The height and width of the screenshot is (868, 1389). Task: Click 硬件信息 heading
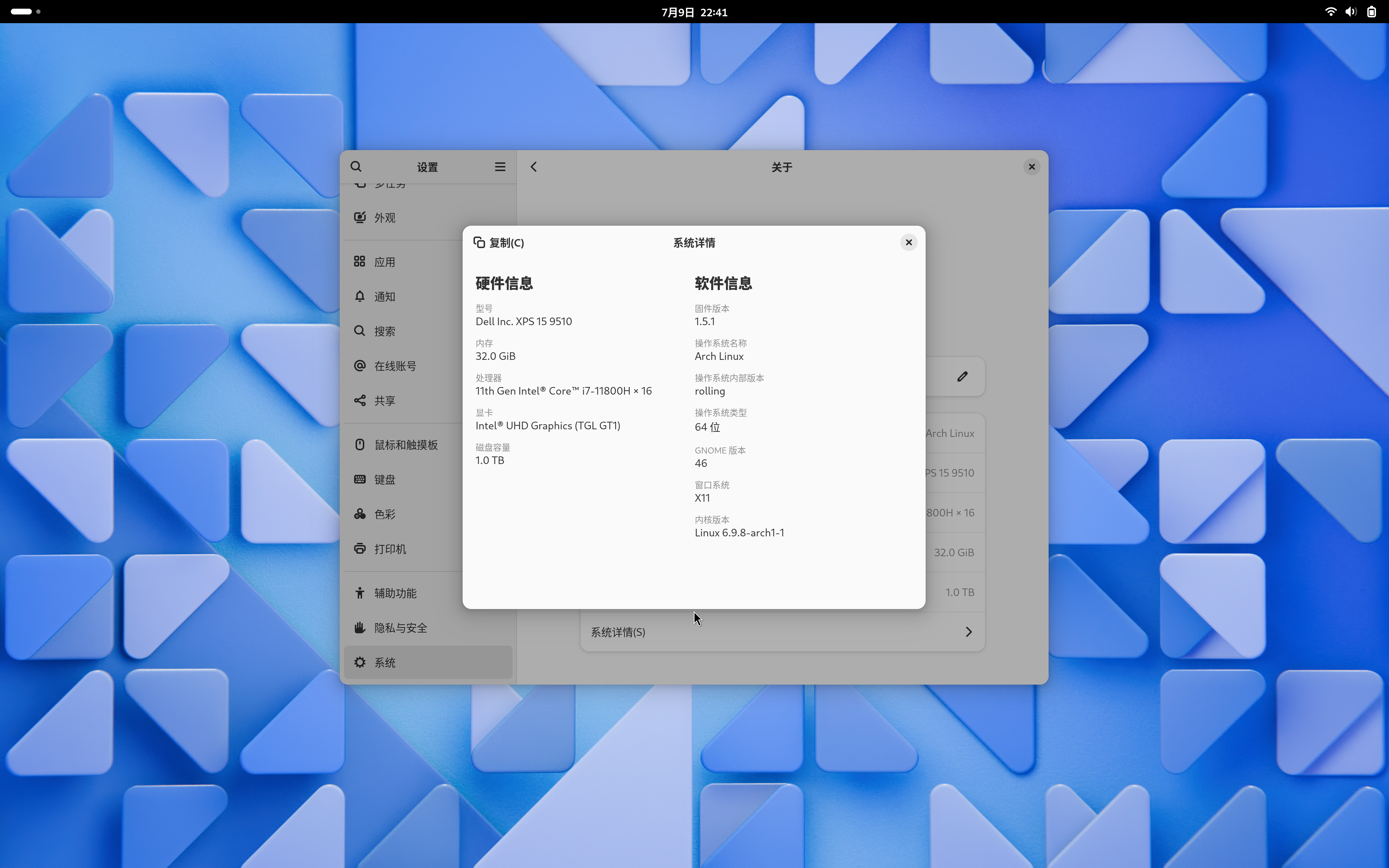504,283
